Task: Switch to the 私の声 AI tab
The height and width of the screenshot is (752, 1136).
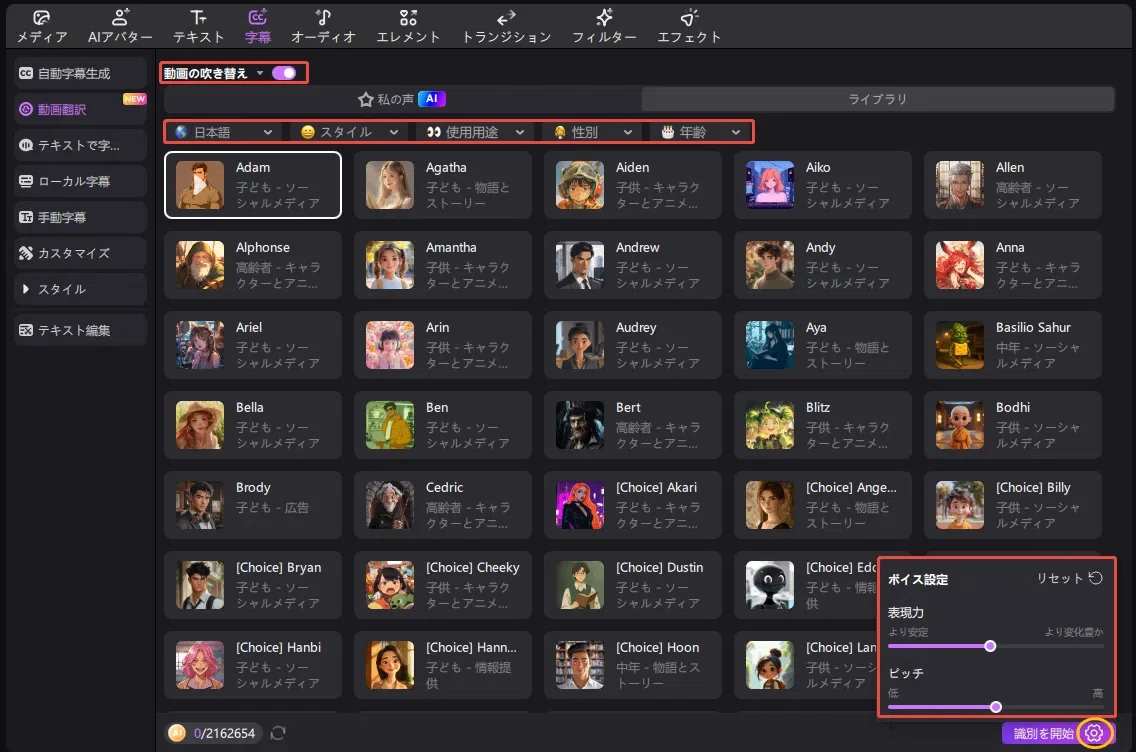Action: [403, 99]
